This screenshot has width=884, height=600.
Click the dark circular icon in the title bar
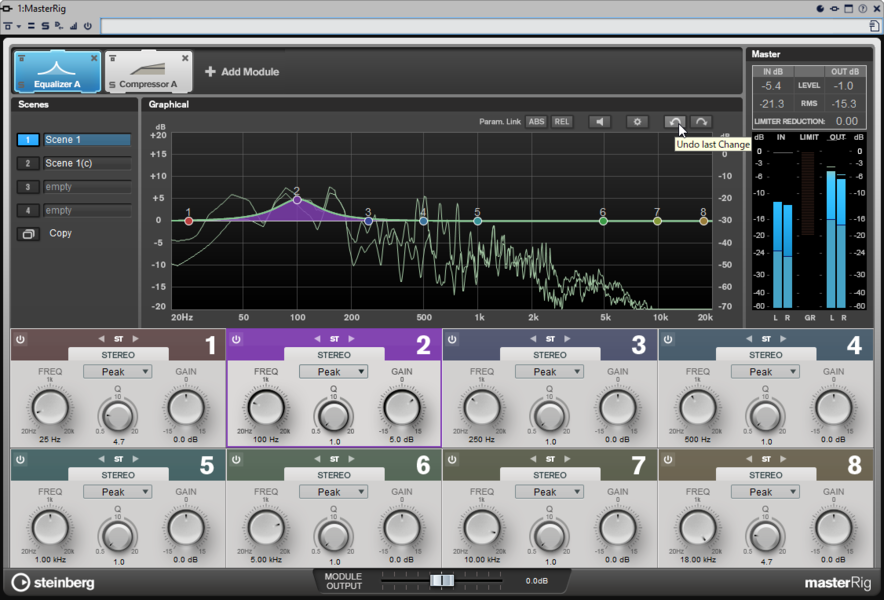(820, 8)
